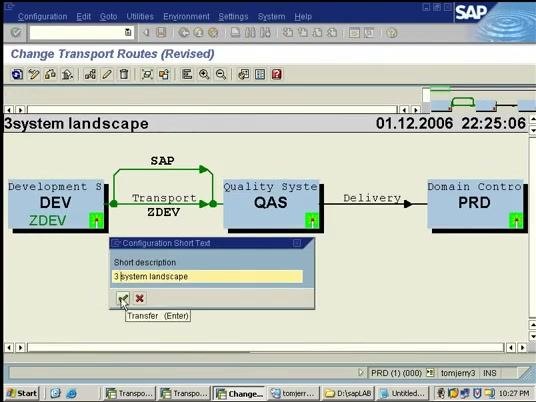Image resolution: width=536 pixels, height=402 pixels.
Task: Click the navigation overview thumbnail
Action: click(479, 100)
